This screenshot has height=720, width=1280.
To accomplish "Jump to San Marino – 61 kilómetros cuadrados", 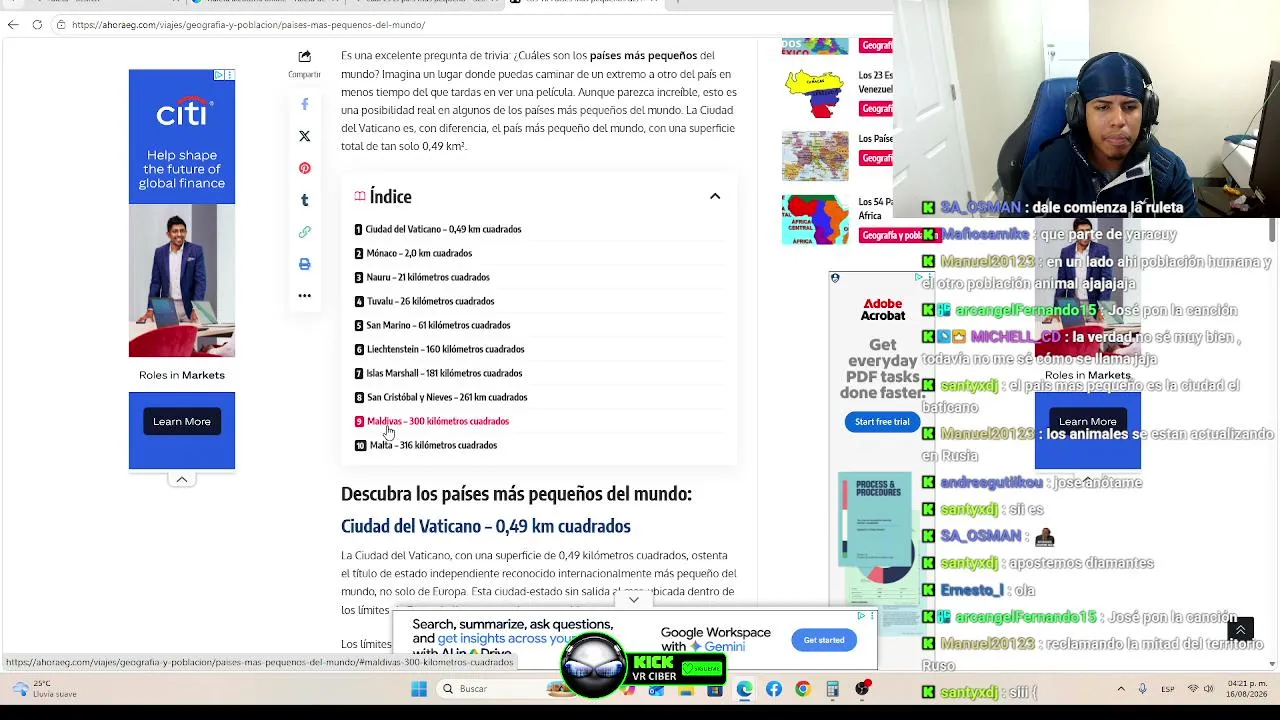I will pos(438,325).
